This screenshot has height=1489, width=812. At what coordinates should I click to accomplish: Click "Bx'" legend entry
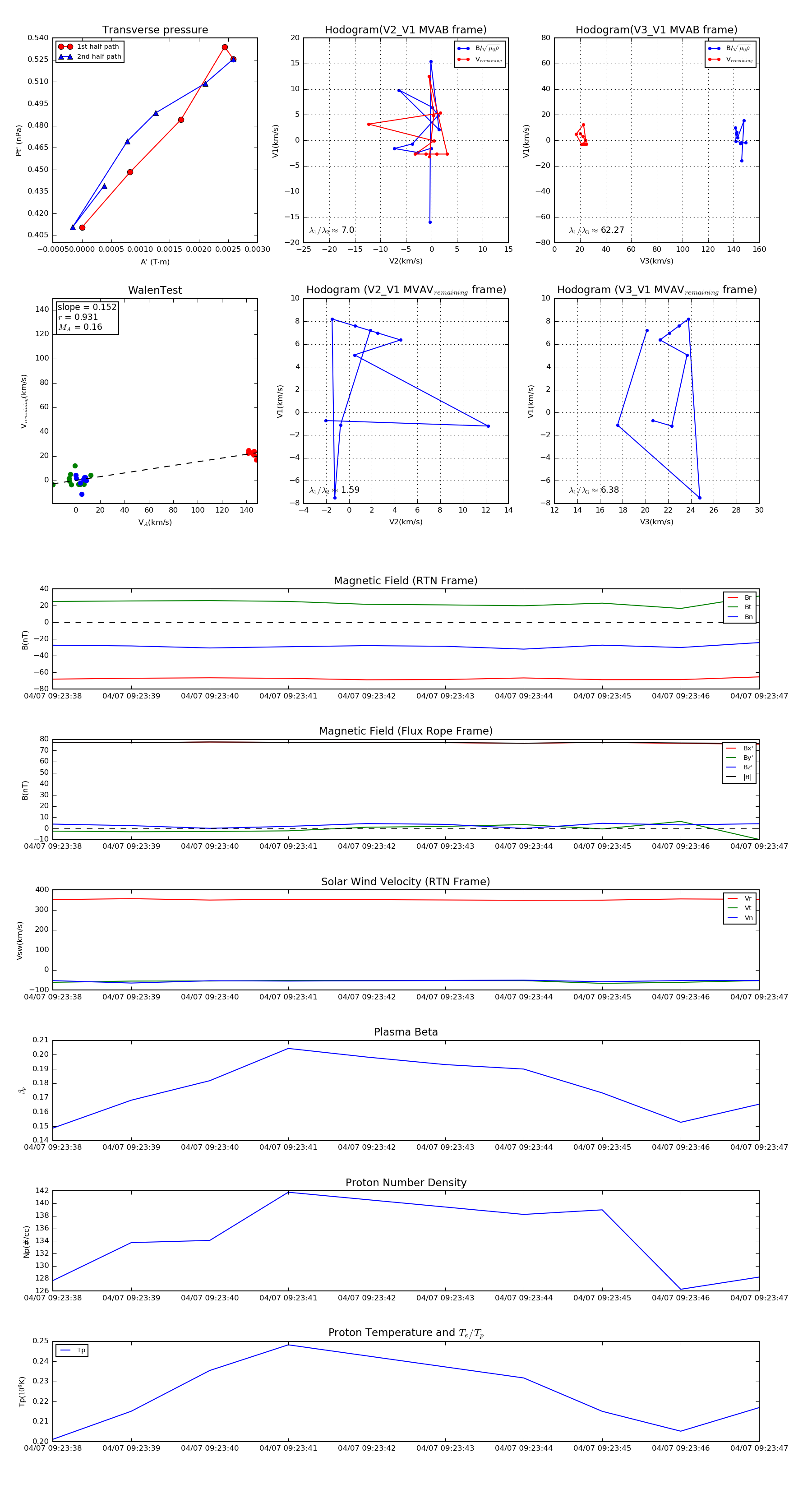click(x=740, y=748)
